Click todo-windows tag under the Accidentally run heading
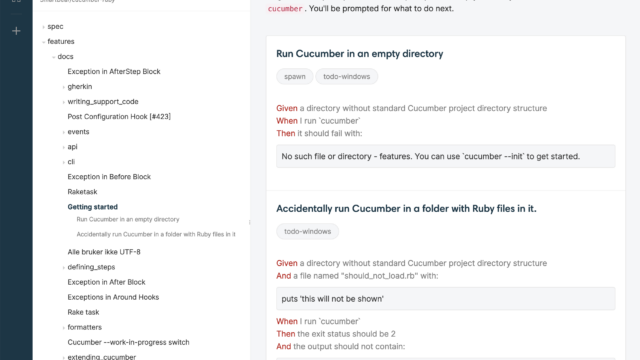 [x=307, y=231]
